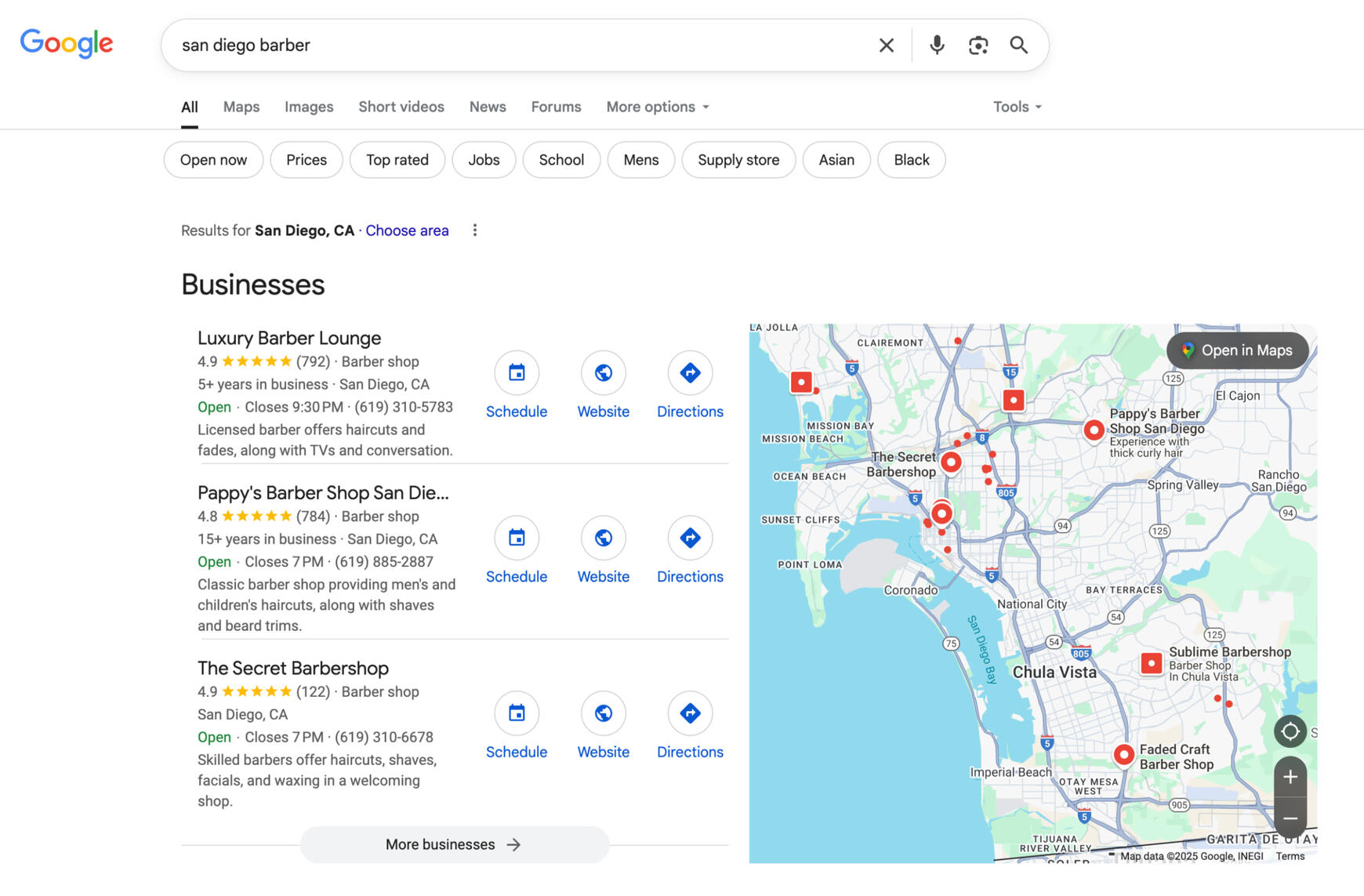Image resolution: width=1364 pixels, height=896 pixels.
Task: Enable the Supply store filter chip
Action: click(738, 160)
